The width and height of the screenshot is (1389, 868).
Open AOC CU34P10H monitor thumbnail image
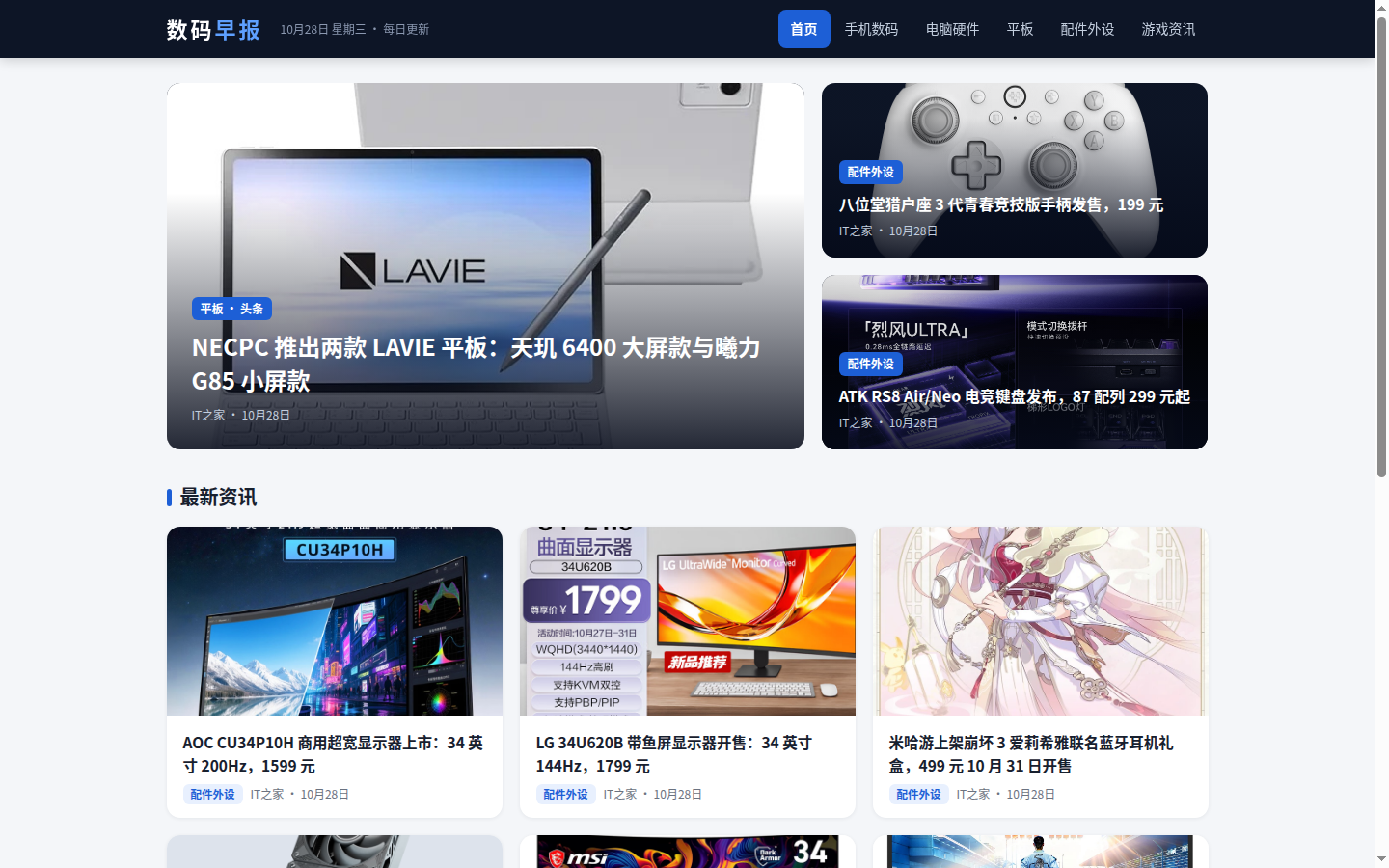point(335,621)
